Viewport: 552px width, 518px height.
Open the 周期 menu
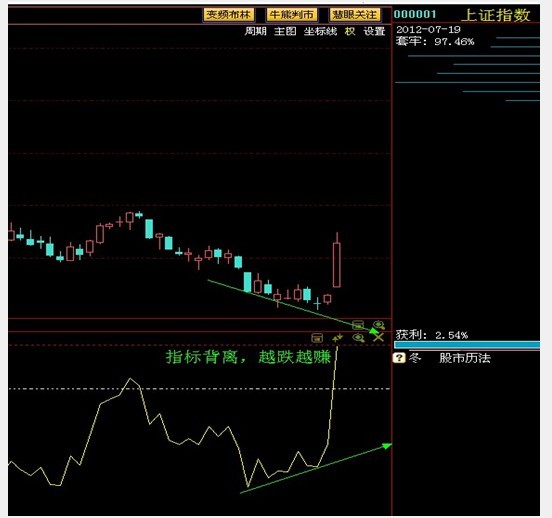click(256, 31)
